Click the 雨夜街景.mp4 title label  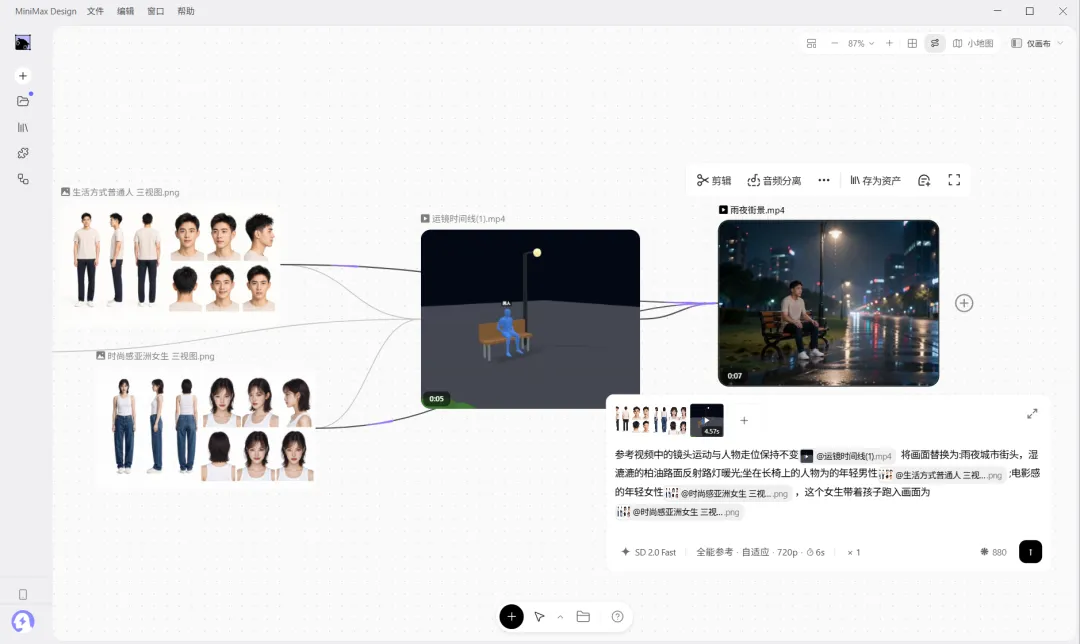pos(757,210)
